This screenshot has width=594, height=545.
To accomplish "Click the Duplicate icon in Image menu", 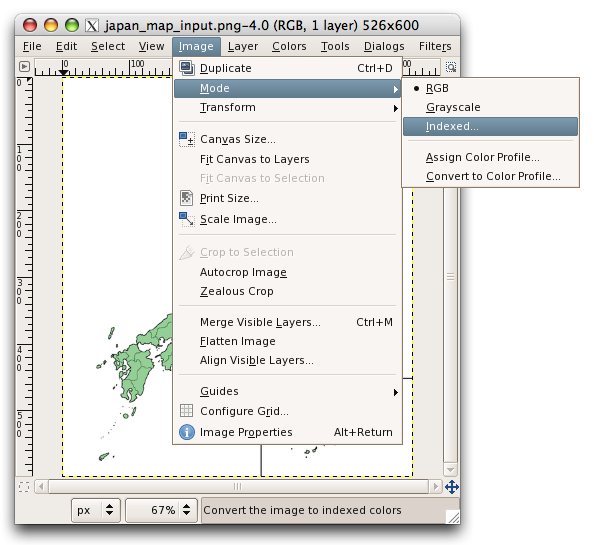I will pos(186,68).
